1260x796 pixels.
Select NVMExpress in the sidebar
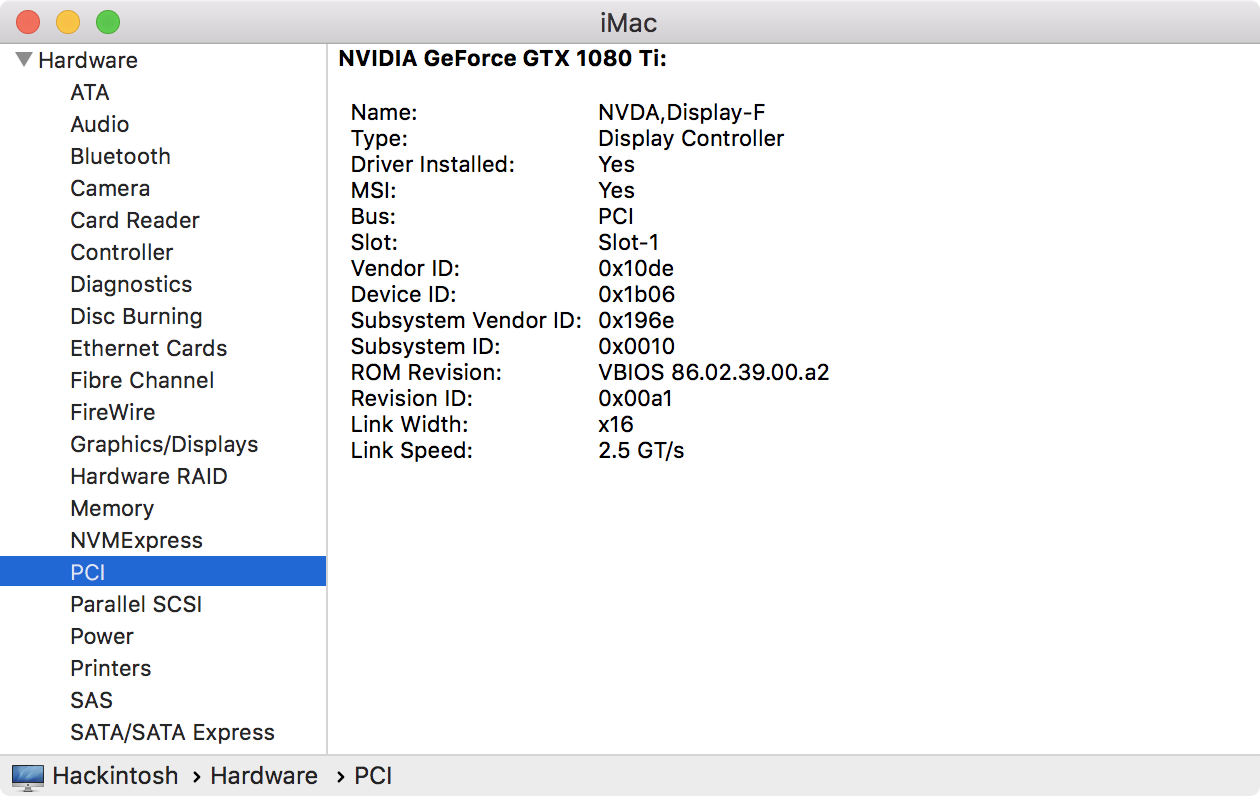coord(136,540)
